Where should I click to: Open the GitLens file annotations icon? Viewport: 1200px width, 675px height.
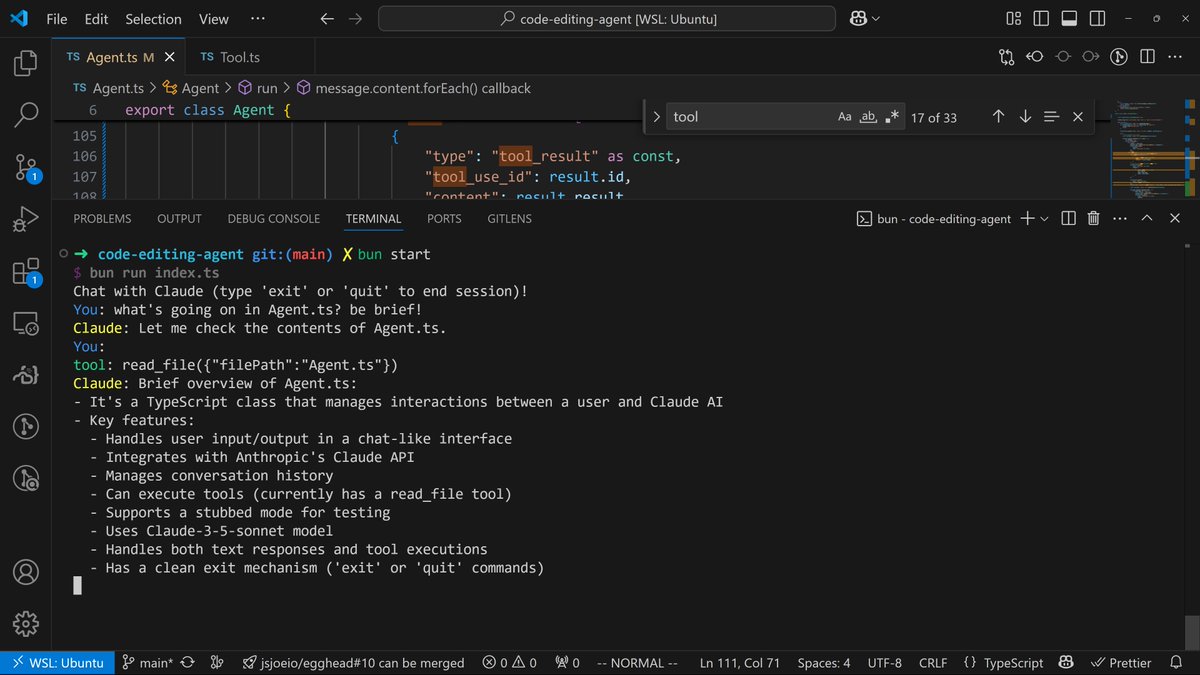[x=1120, y=57]
